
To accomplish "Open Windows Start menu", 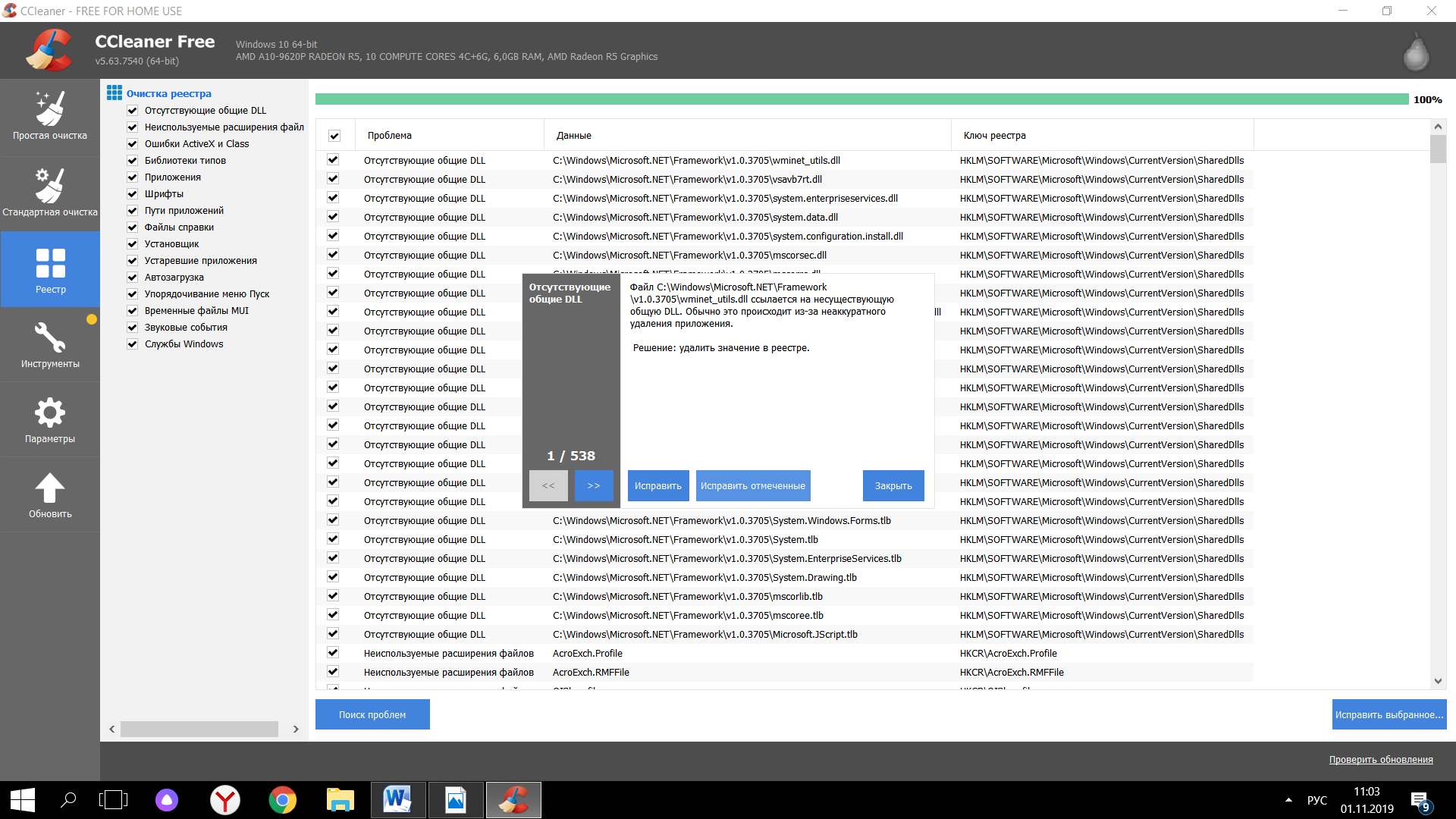I will click(22, 800).
